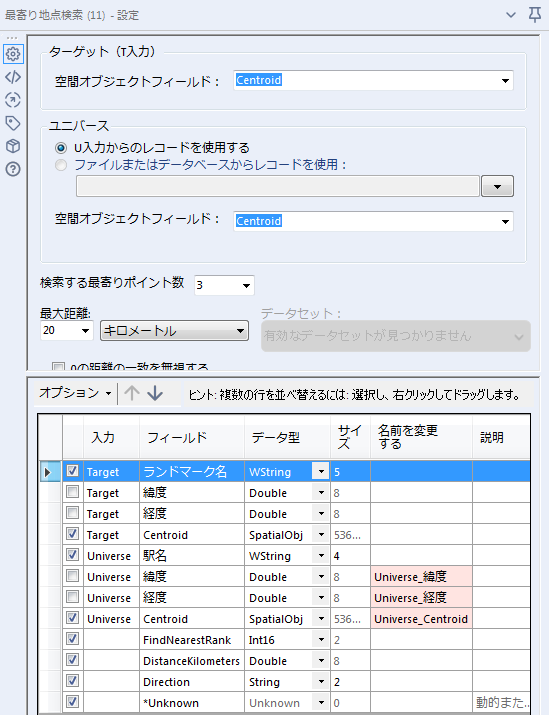Check the Universe 経度 row checkbox
549x715 pixels.
tap(73, 596)
